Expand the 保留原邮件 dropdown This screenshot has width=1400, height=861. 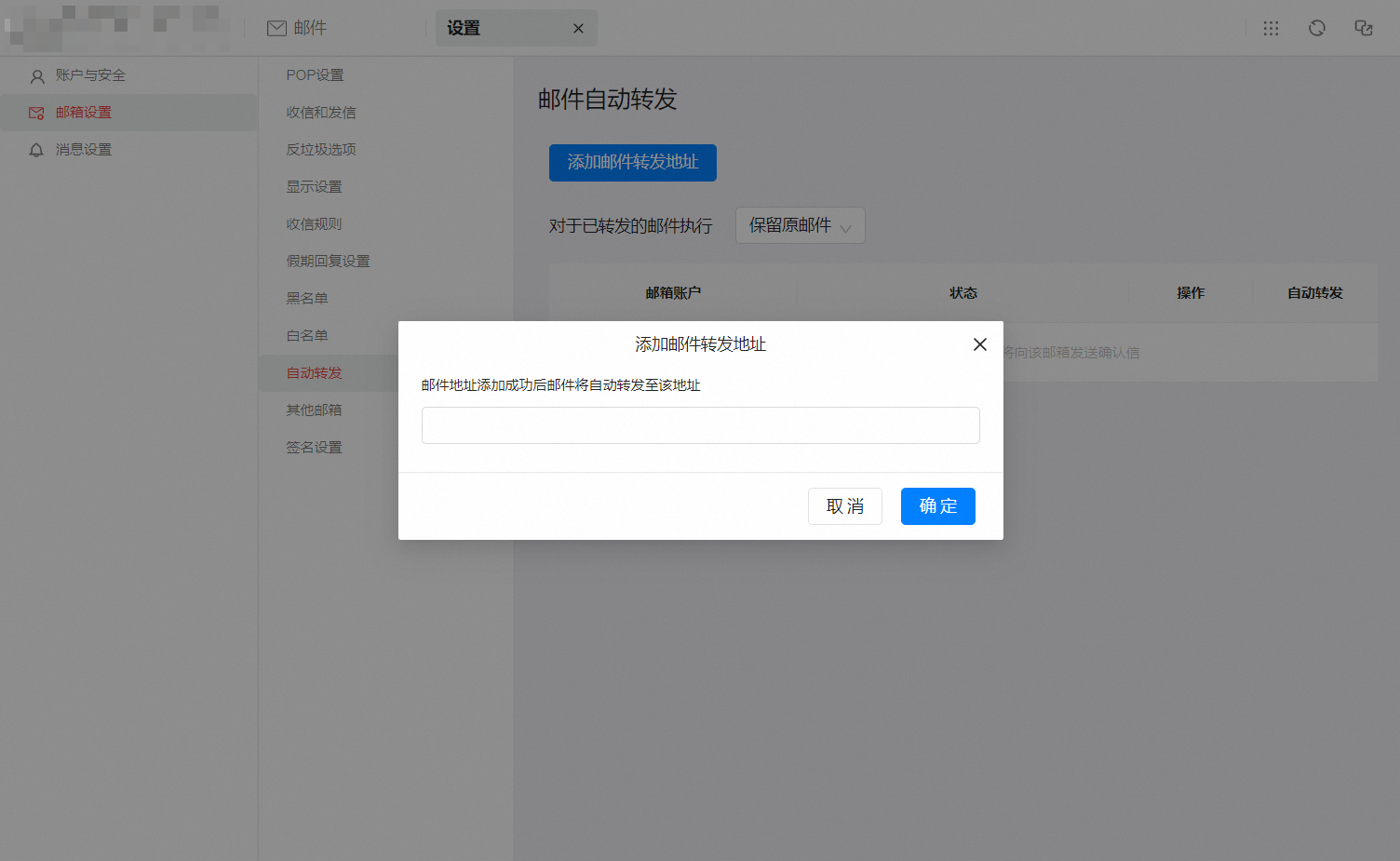pos(801,225)
